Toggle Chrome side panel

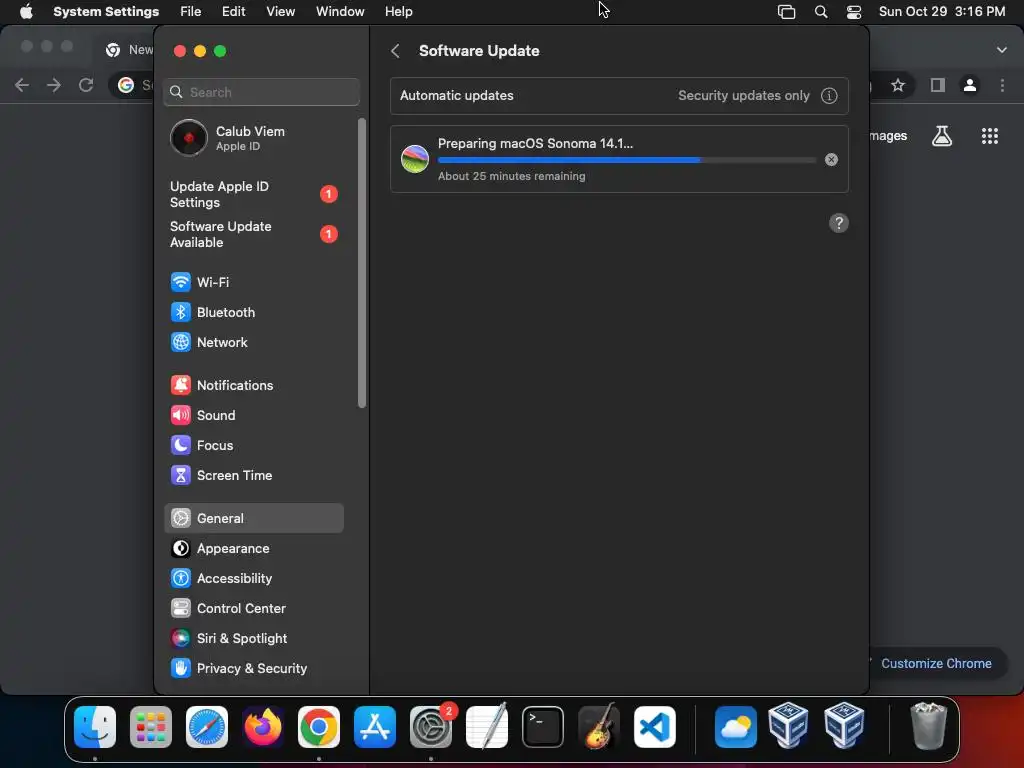[x=938, y=85]
